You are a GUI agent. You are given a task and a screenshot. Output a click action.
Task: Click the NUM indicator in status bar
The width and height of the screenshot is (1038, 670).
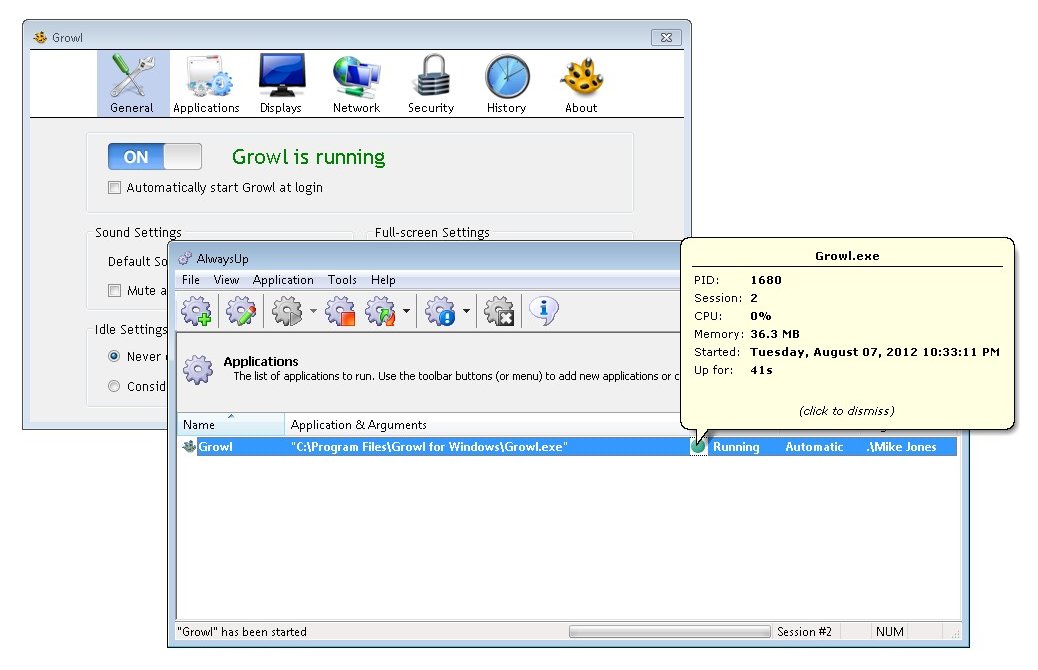coord(890,632)
